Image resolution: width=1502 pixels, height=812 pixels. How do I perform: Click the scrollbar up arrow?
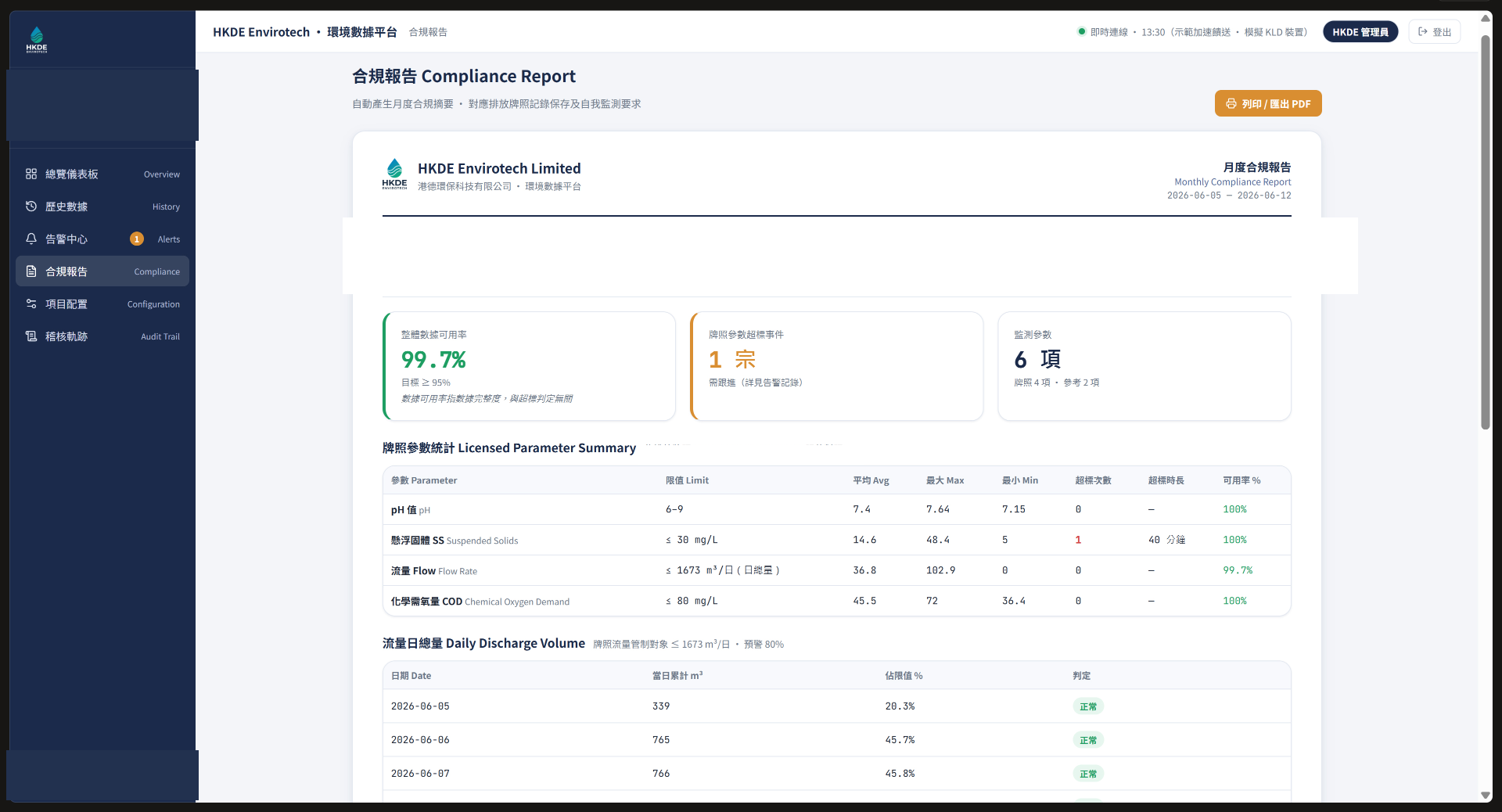1485,18
